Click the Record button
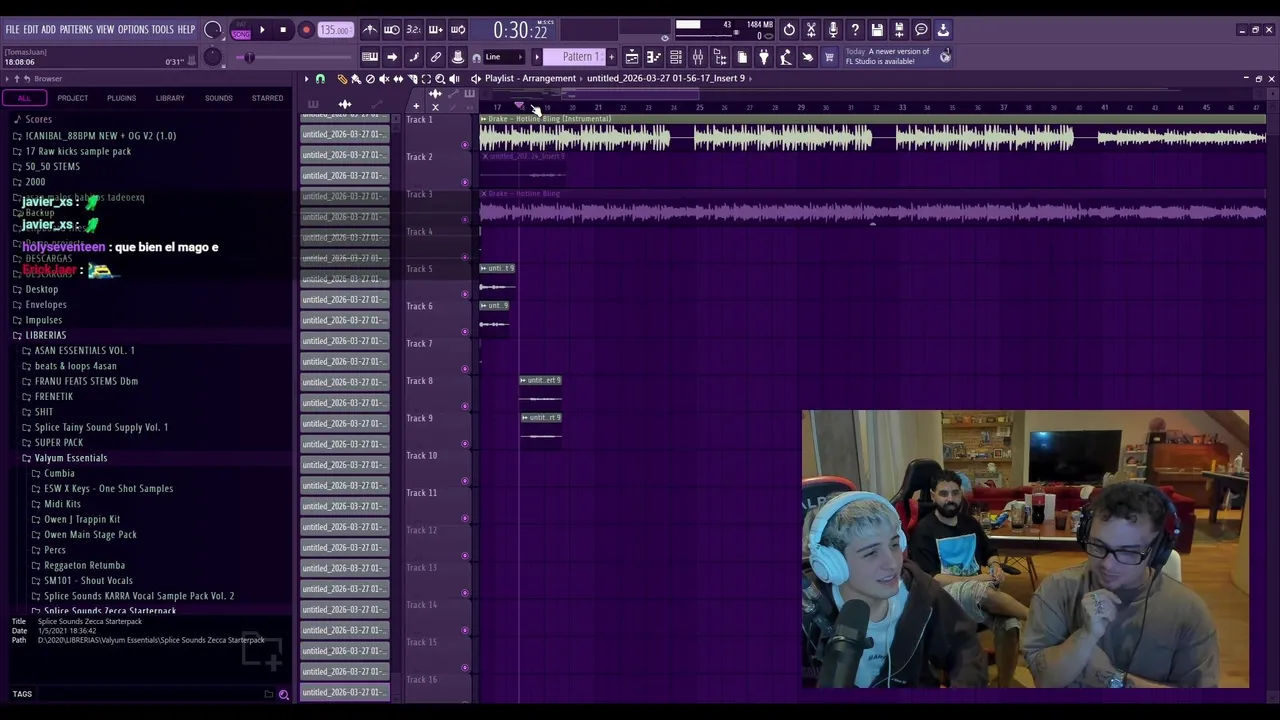The image size is (1280, 720). [x=306, y=30]
